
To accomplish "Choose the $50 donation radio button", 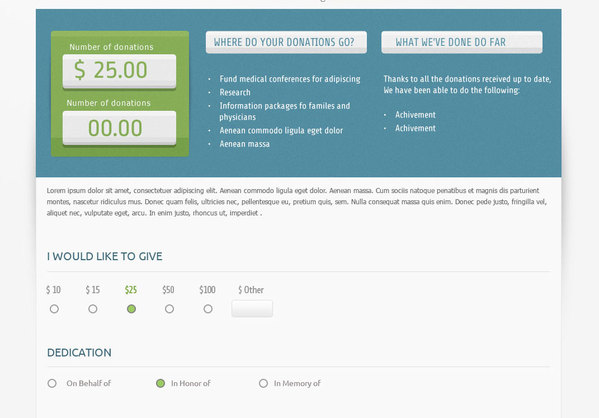I will (x=170, y=309).
